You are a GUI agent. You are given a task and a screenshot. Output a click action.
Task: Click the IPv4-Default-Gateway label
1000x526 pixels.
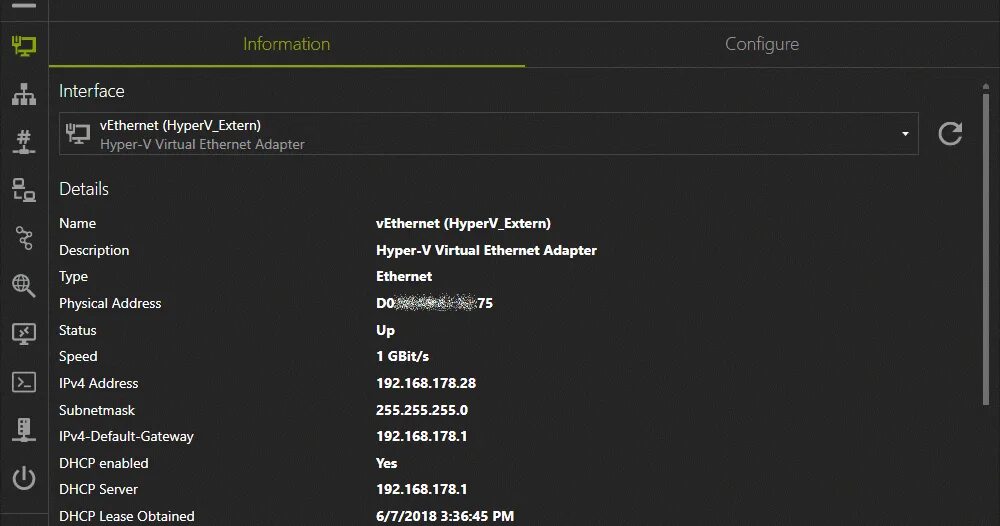(x=126, y=436)
